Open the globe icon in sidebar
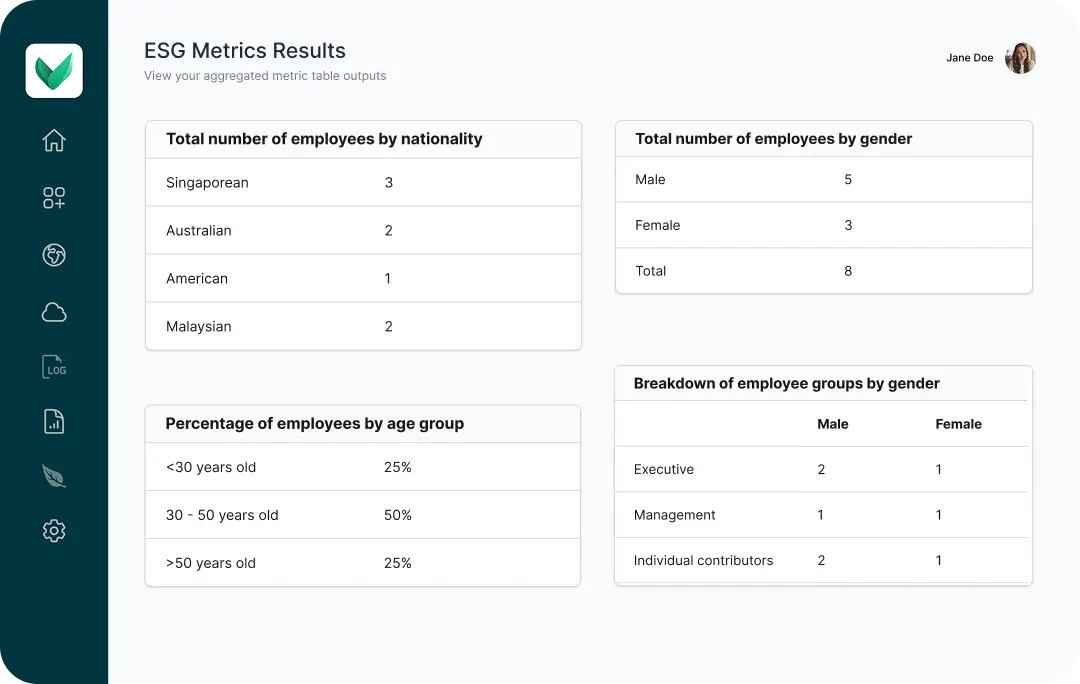The height and width of the screenshot is (684, 1080). coord(54,255)
